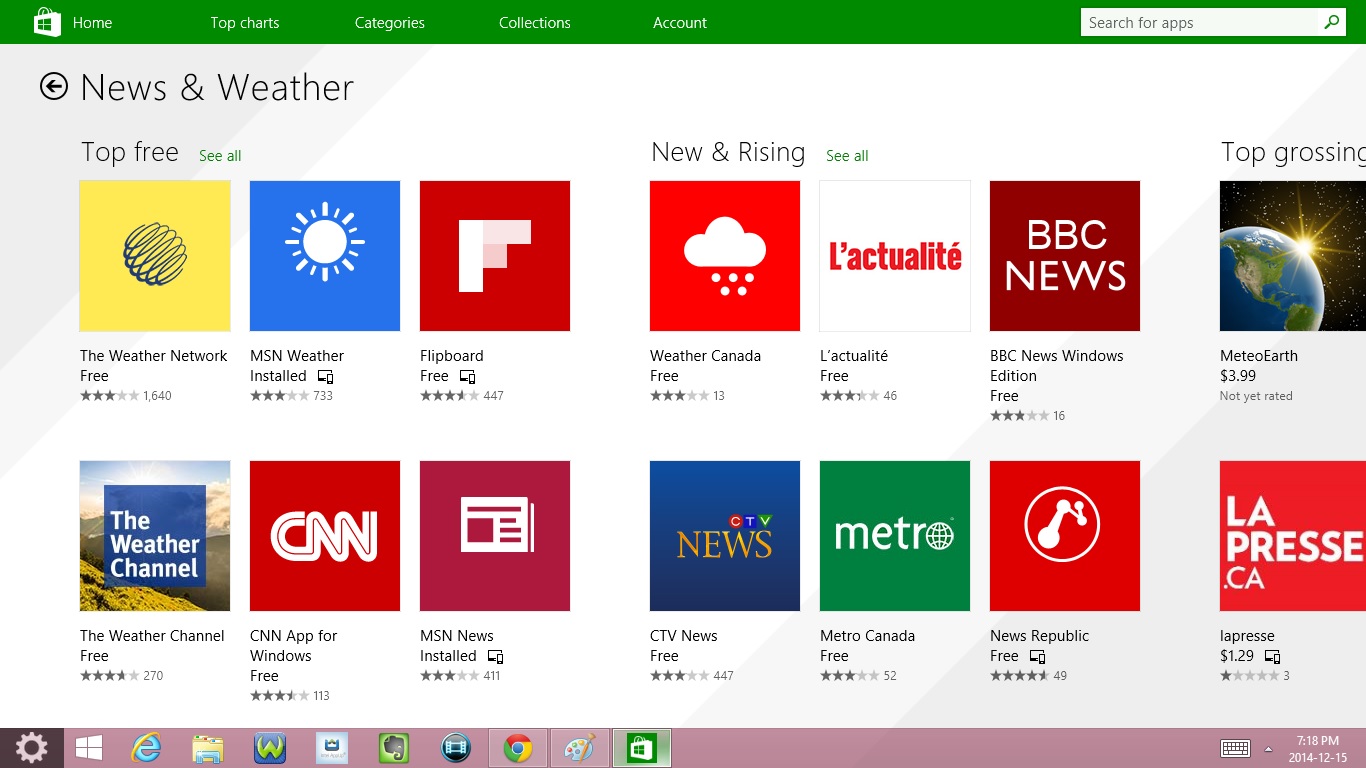Show hidden system tray icons

(1268, 748)
